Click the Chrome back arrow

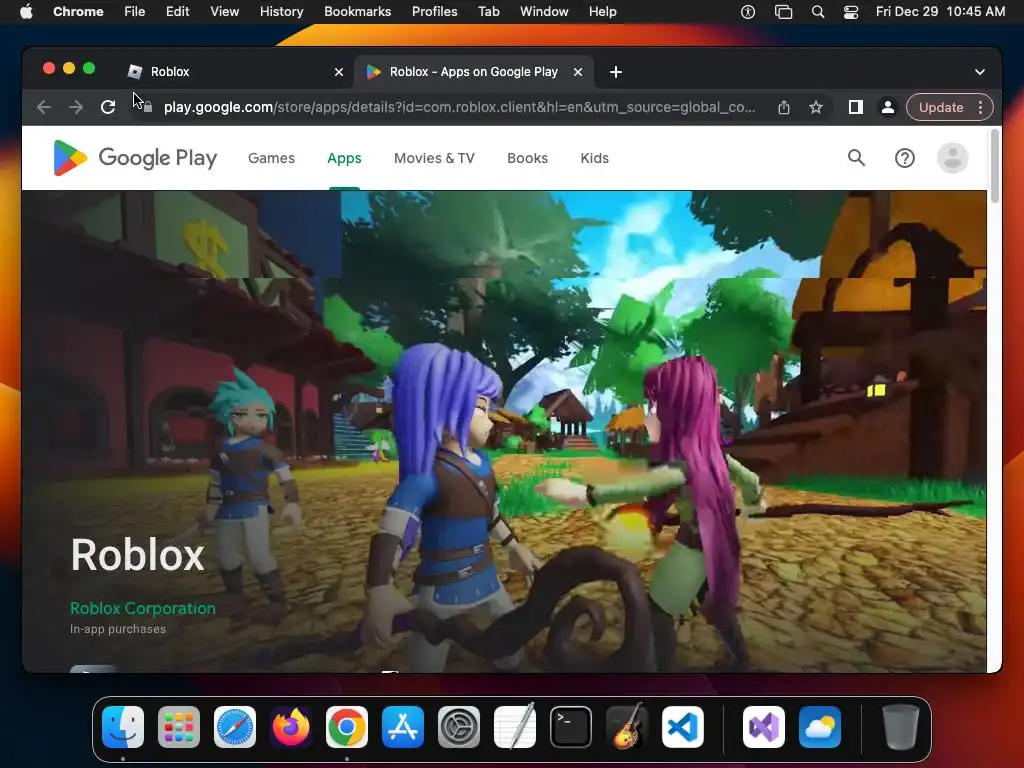point(44,107)
